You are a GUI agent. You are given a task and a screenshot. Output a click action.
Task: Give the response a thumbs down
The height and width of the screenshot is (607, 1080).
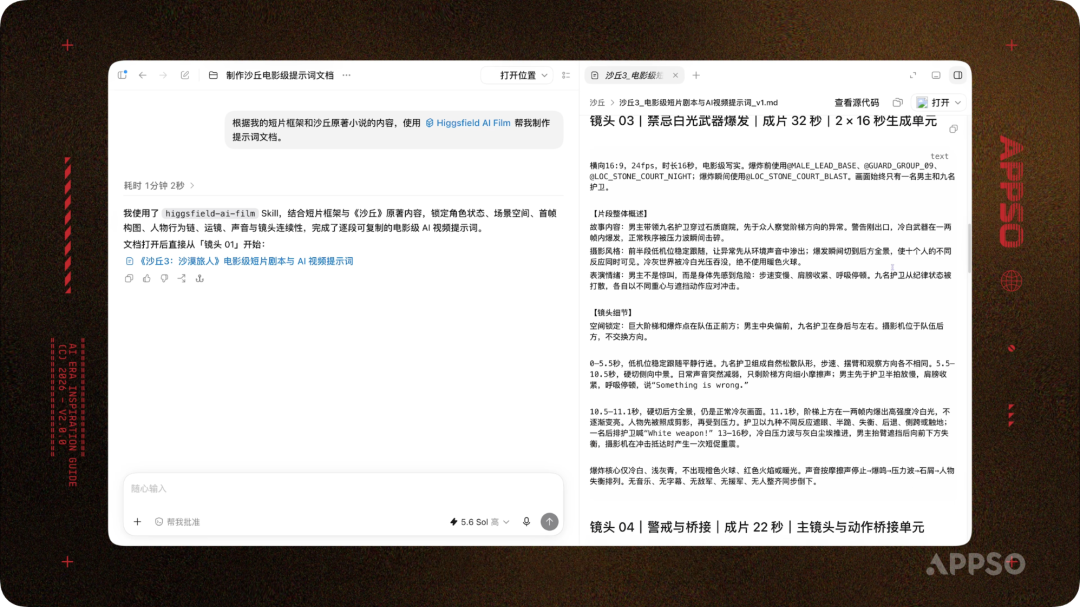point(164,278)
